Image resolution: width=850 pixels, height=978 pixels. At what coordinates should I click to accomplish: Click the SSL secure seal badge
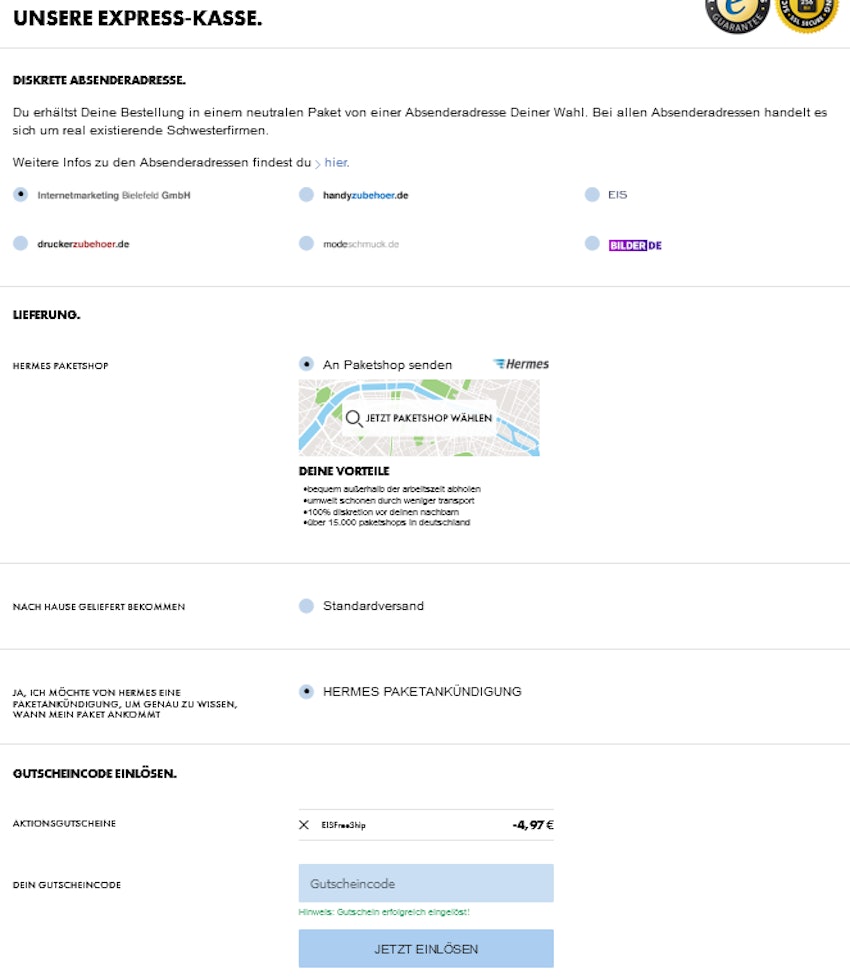[807, 12]
